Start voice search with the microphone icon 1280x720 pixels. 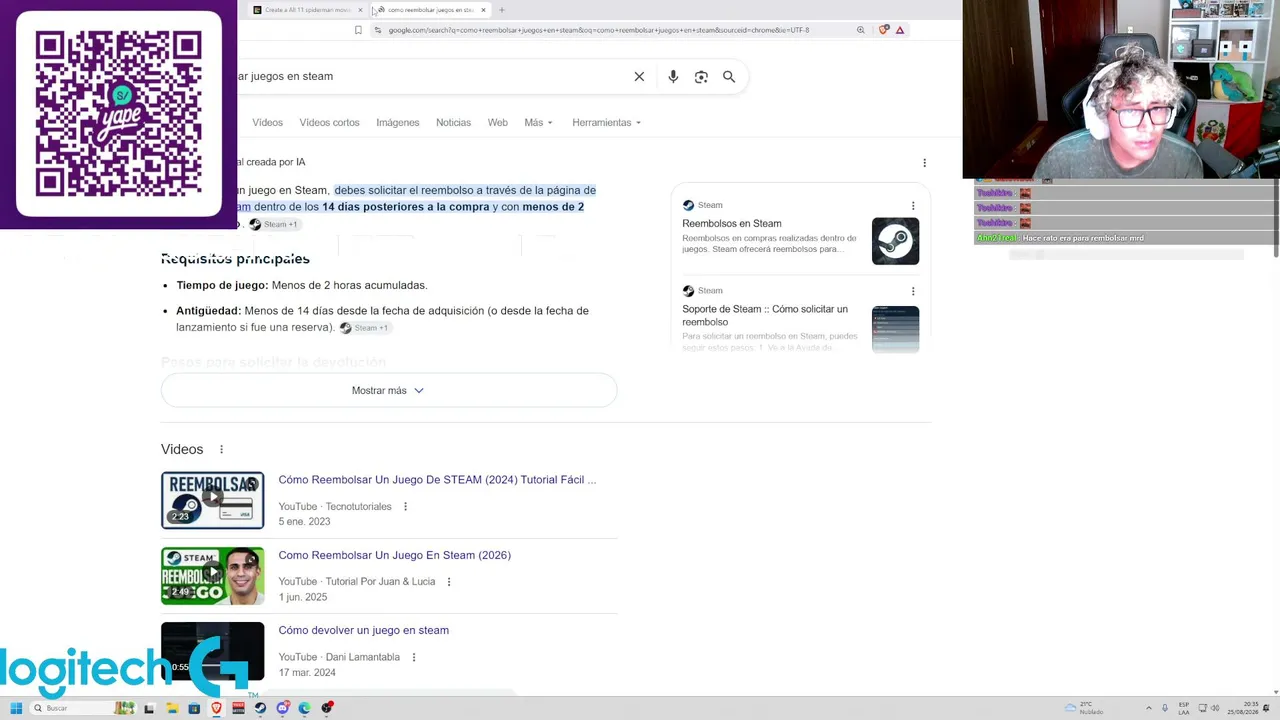pos(673,77)
